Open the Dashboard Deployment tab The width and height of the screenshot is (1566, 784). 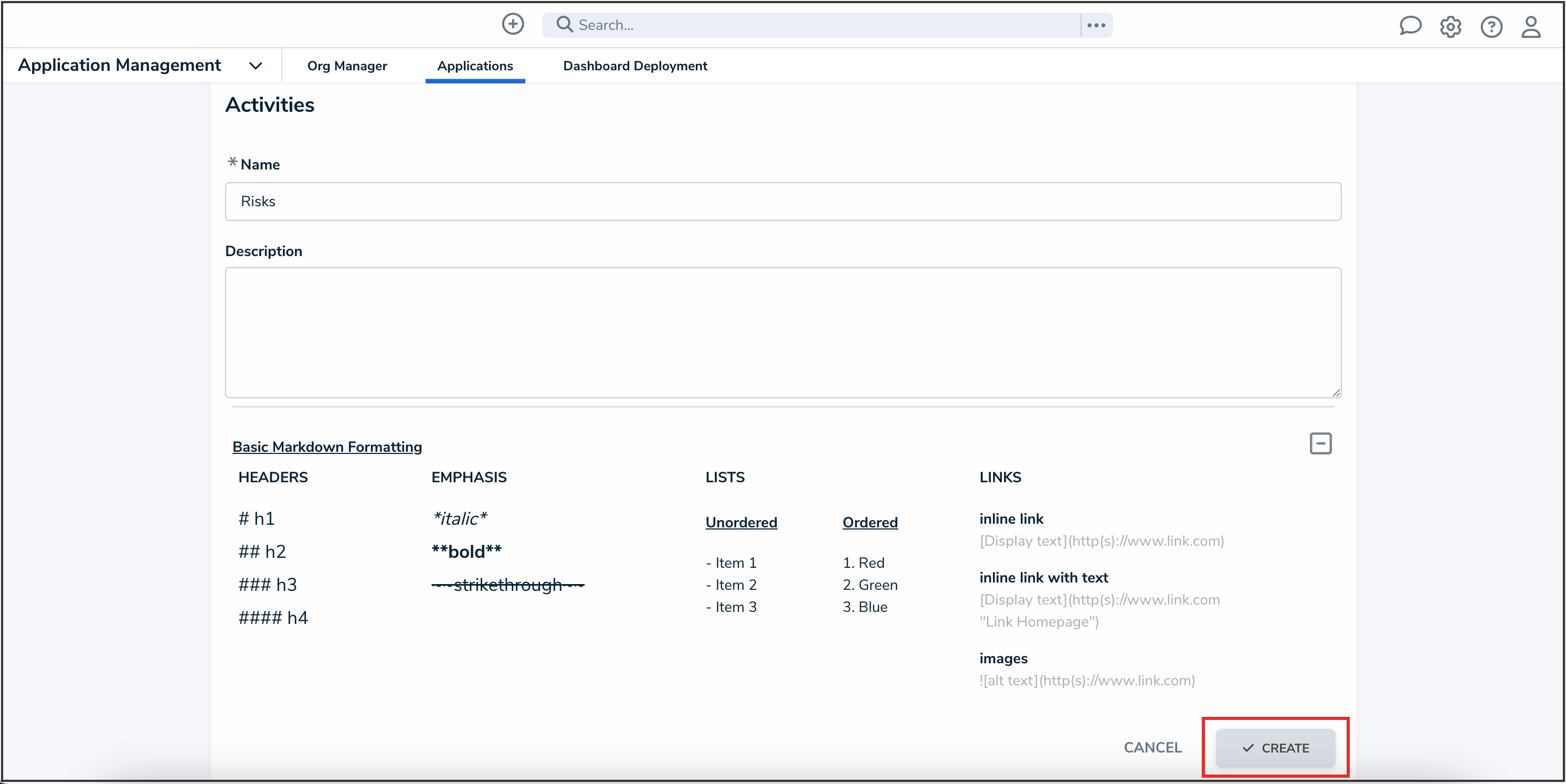[634, 66]
